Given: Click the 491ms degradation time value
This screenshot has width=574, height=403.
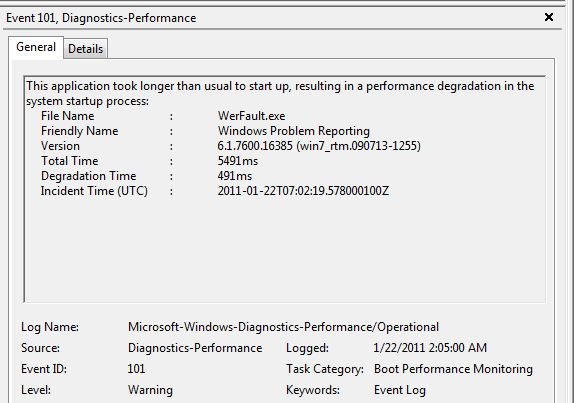Looking at the screenshot, I should [x=235, y=176].
